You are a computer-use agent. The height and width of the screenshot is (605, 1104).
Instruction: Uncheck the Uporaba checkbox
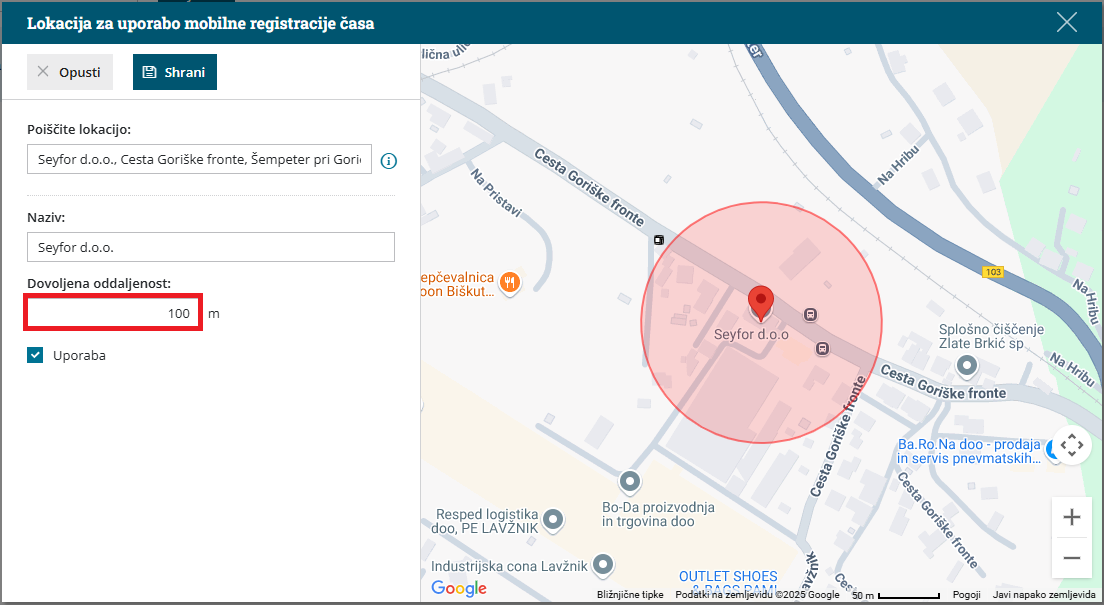pos(35,355)
